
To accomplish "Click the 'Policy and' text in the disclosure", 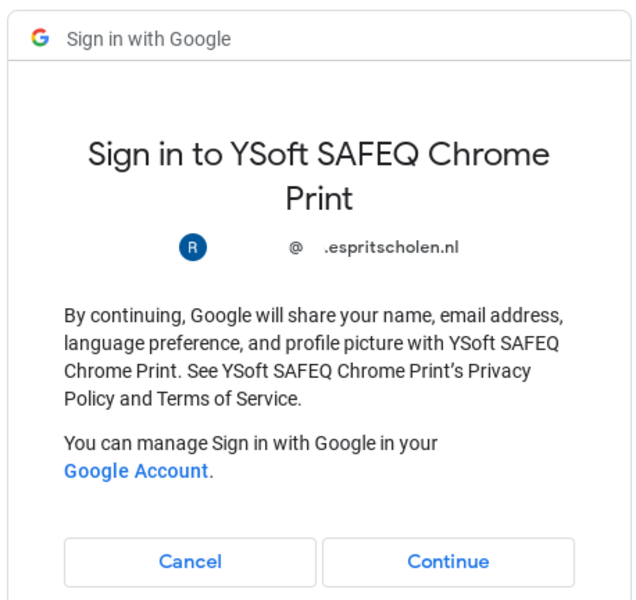I will coord(108,399).
